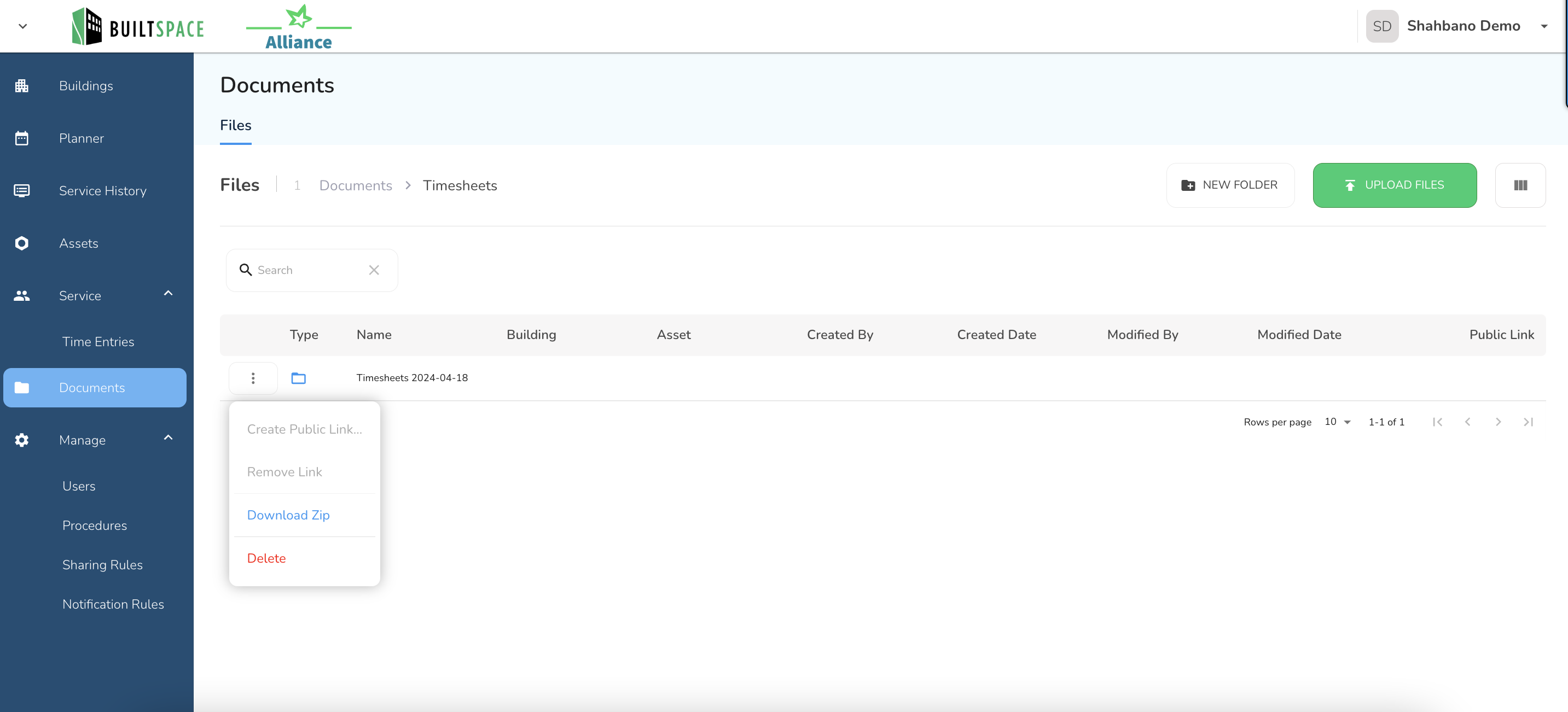
Task: Collapse the Manage section chevron
Action: pos(168,437)
